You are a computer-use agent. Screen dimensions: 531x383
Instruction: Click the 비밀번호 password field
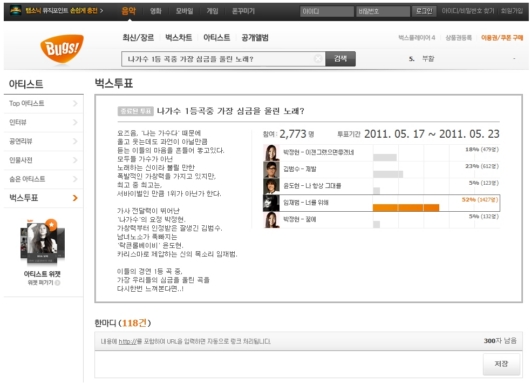coord(383,11)
